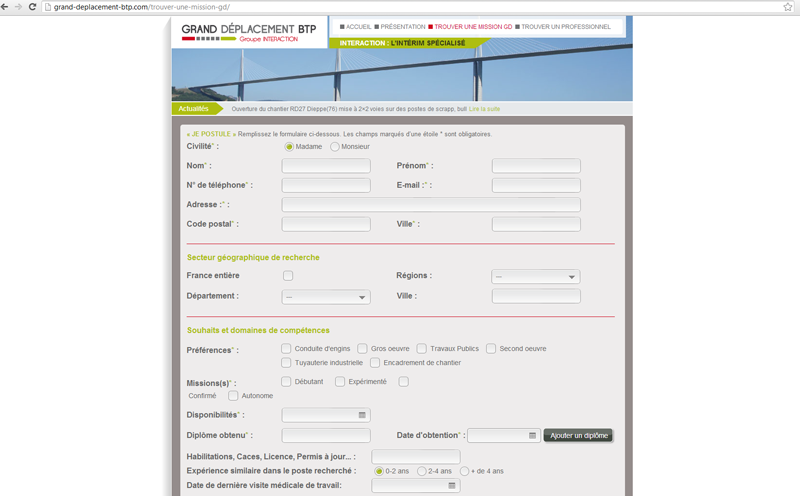Tick the Débutant mission checkbox
800x496 pixels.
click(x=286, y=382)
